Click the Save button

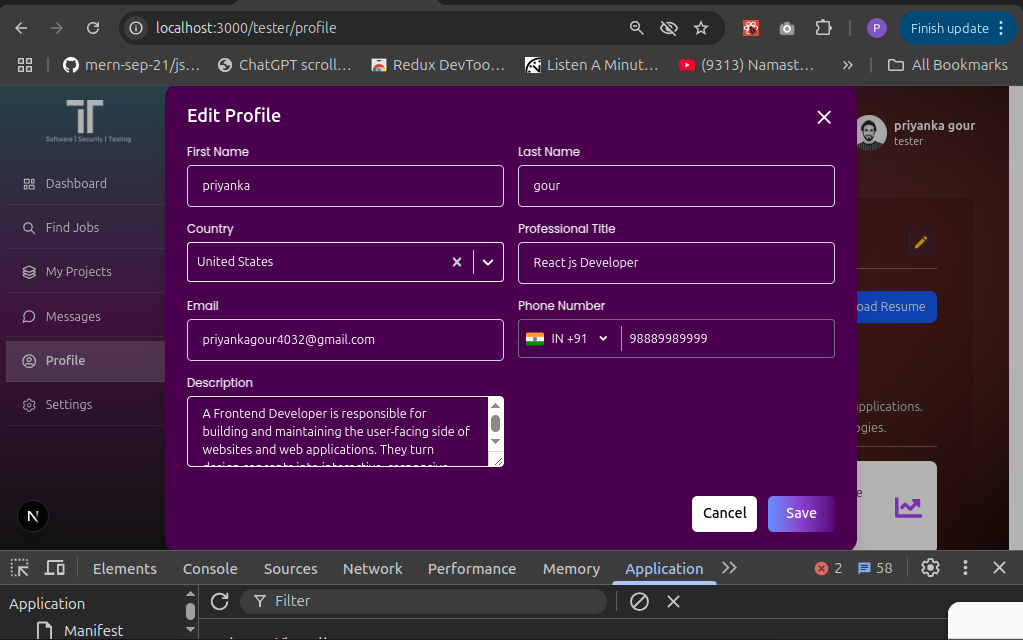pos(800,513)
